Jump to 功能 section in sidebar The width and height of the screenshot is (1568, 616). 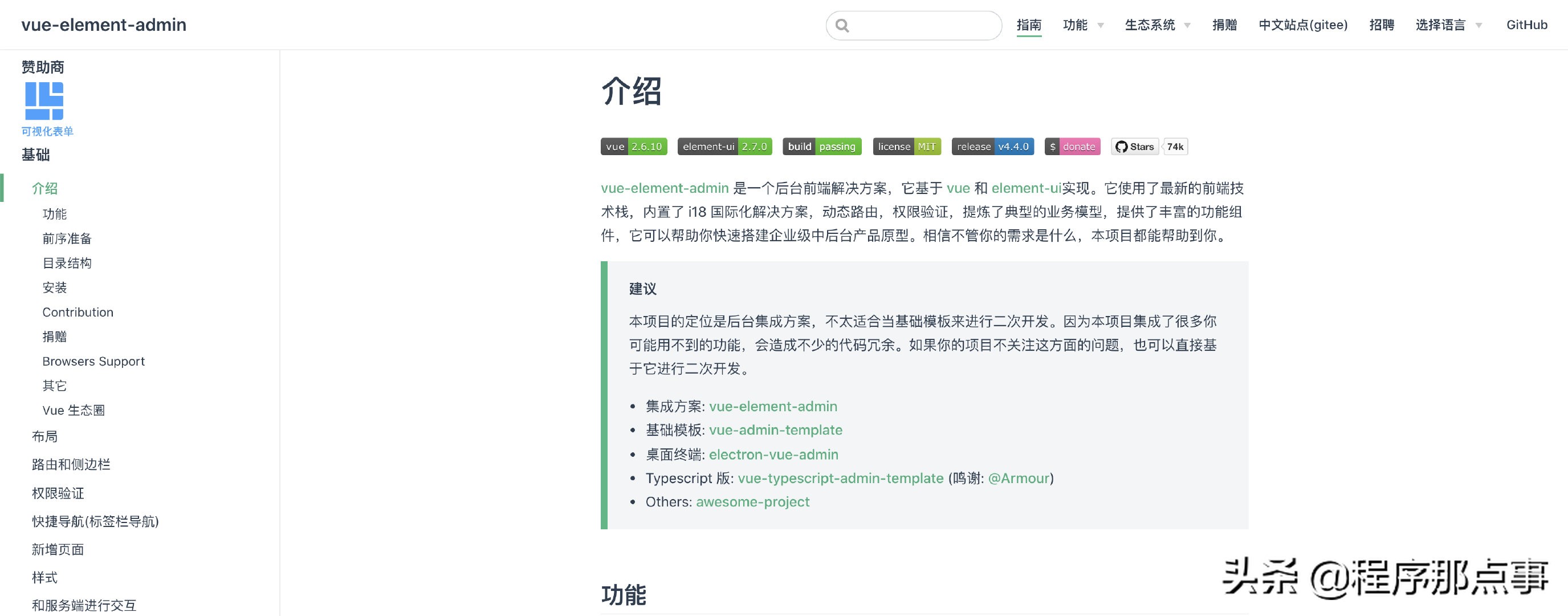click(x=54, y=214)
